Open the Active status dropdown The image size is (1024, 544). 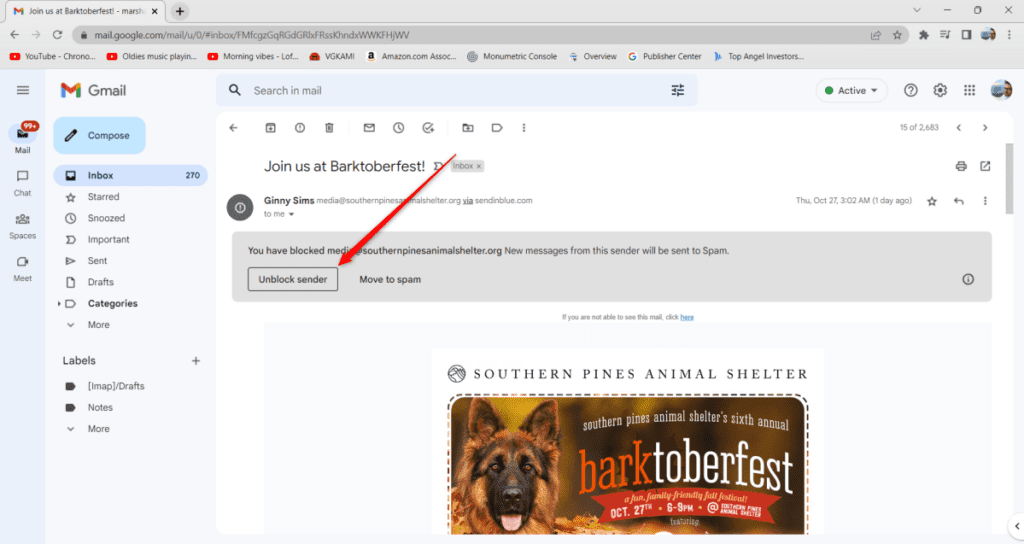[x=852, y=91]
